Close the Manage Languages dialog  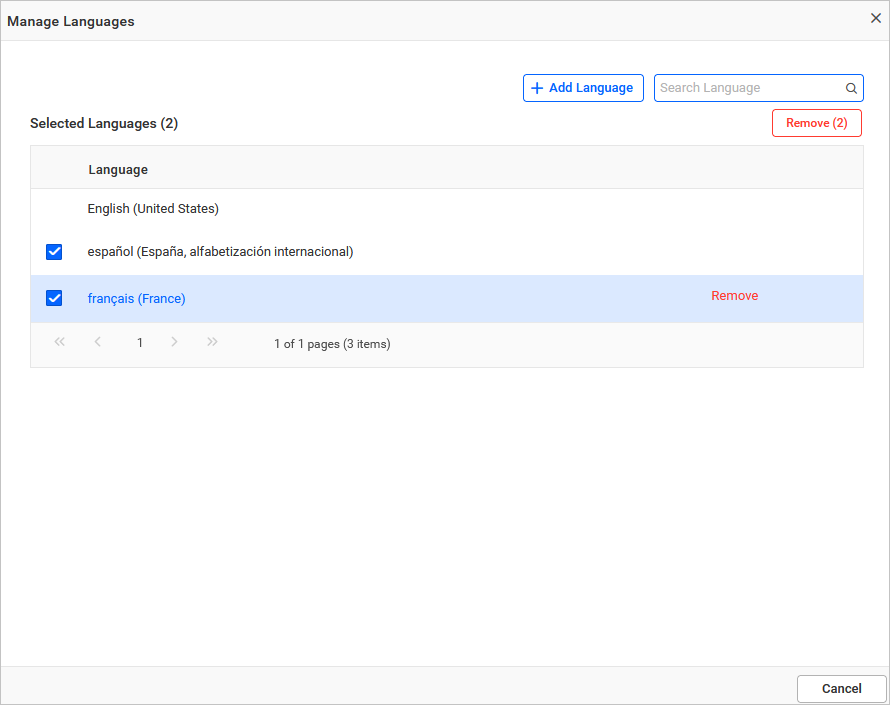(875, 17)
